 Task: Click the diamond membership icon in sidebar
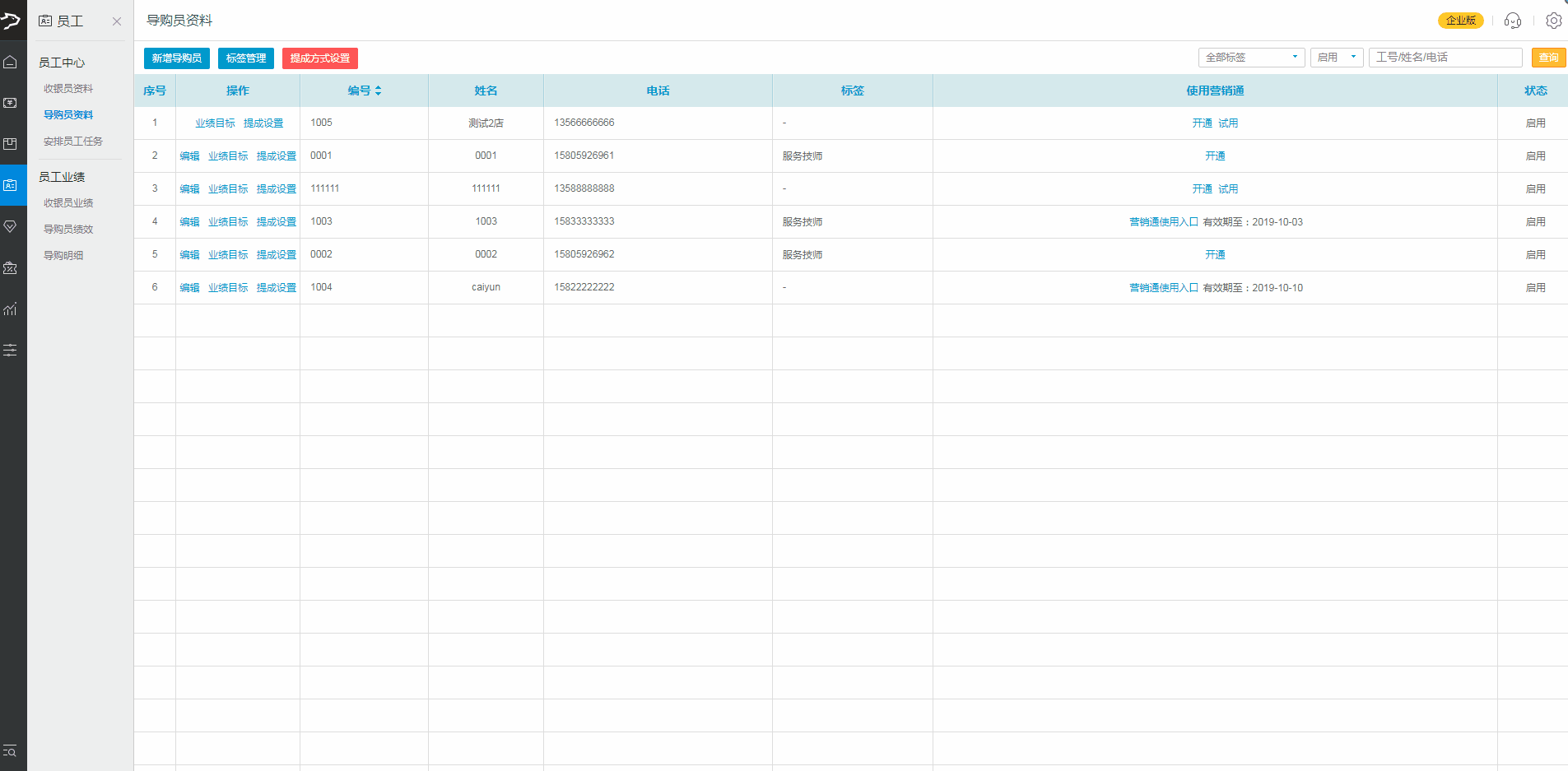[x=11, y=226]
